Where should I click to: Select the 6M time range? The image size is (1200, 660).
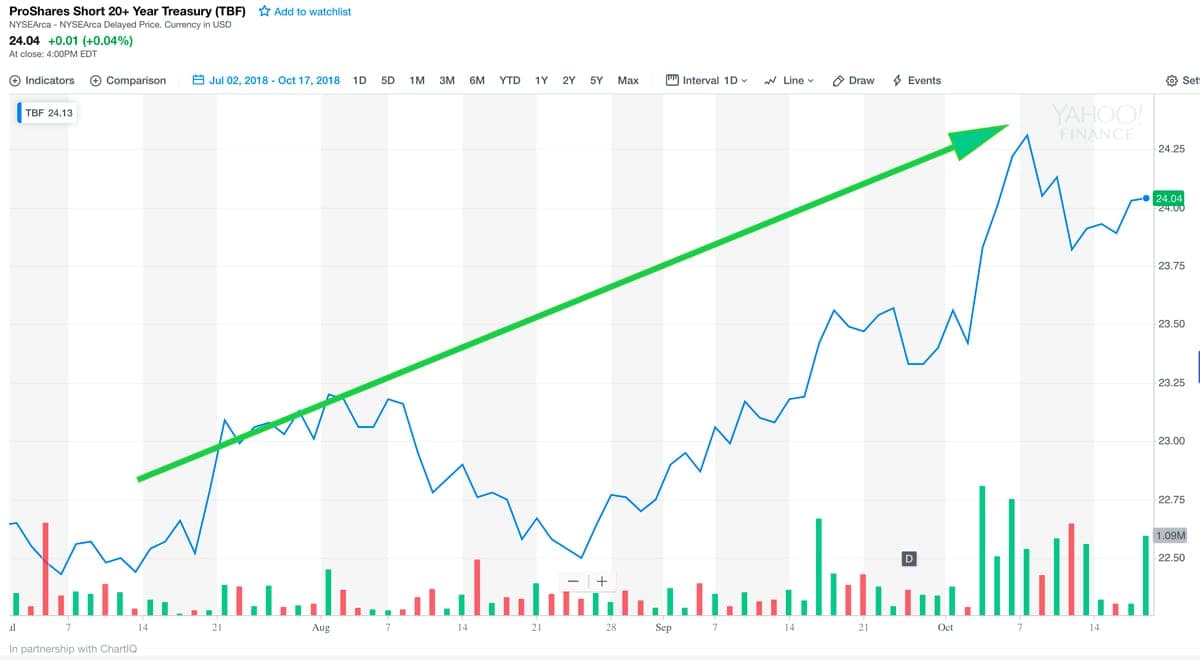point(477,80)
